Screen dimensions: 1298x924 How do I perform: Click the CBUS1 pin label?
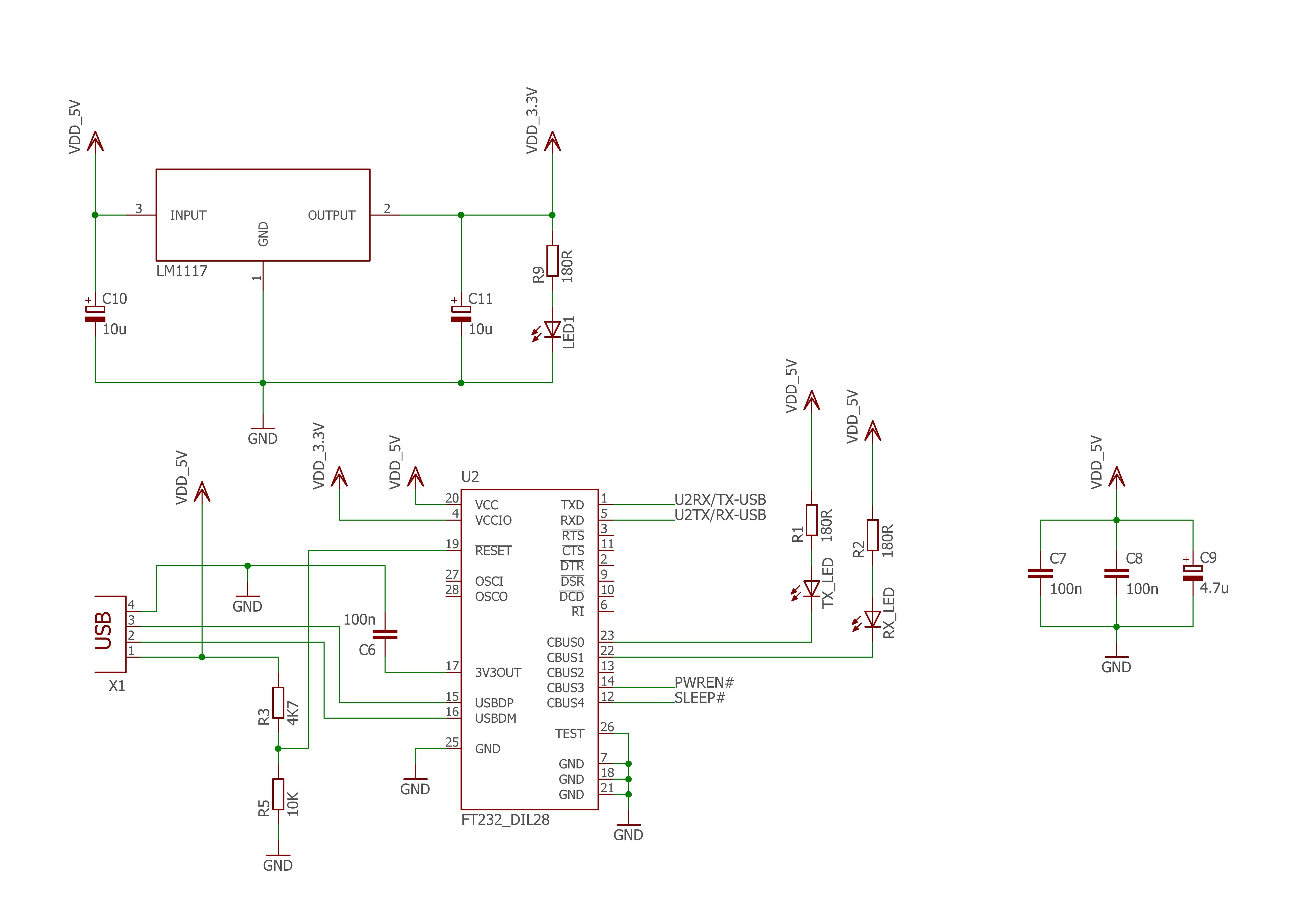coord(566,657)
